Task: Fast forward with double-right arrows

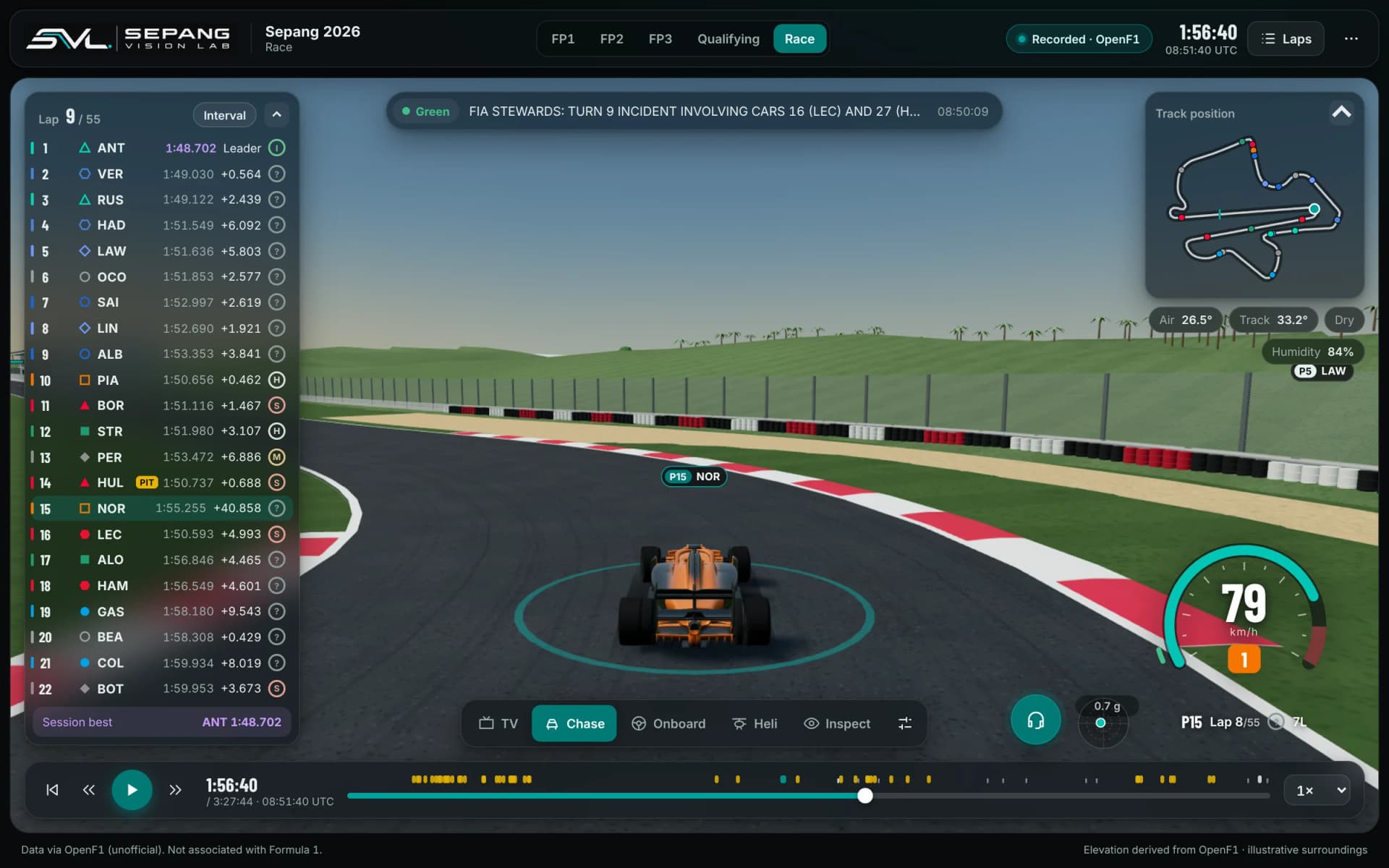Action: [x=175, y=790]
